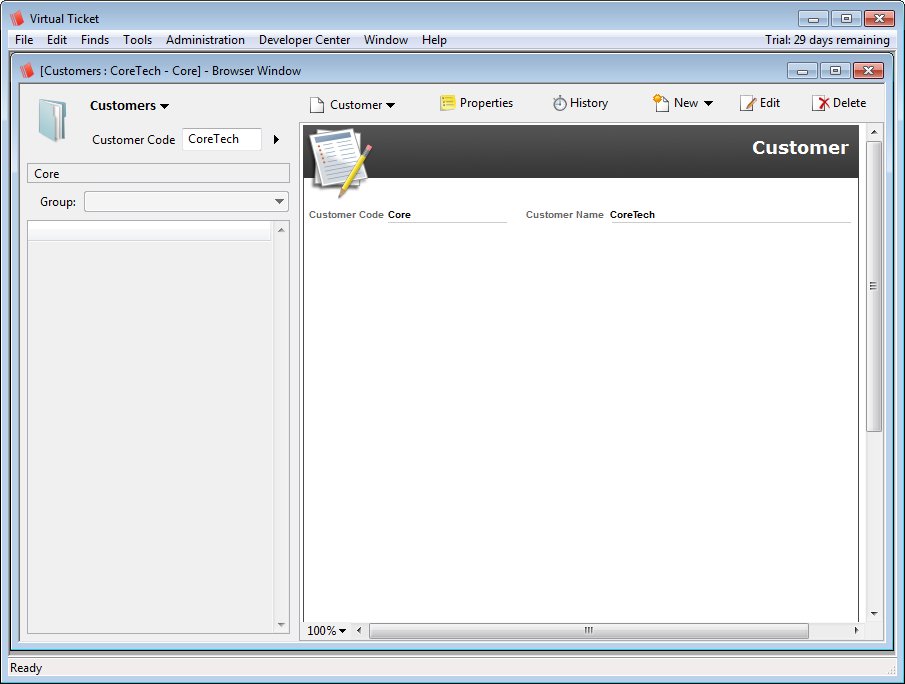The height and width of the screenshot is (684, 905).
Task: Click the customer list scroll up arrow
Action: tap(281, 230)
